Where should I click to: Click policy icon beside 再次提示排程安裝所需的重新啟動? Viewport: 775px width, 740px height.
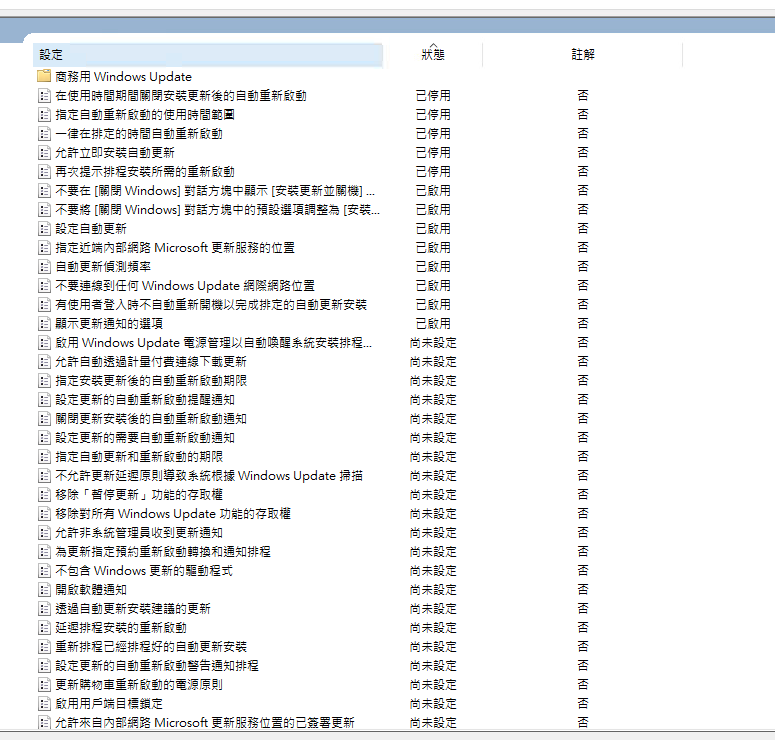coord(44,172)
